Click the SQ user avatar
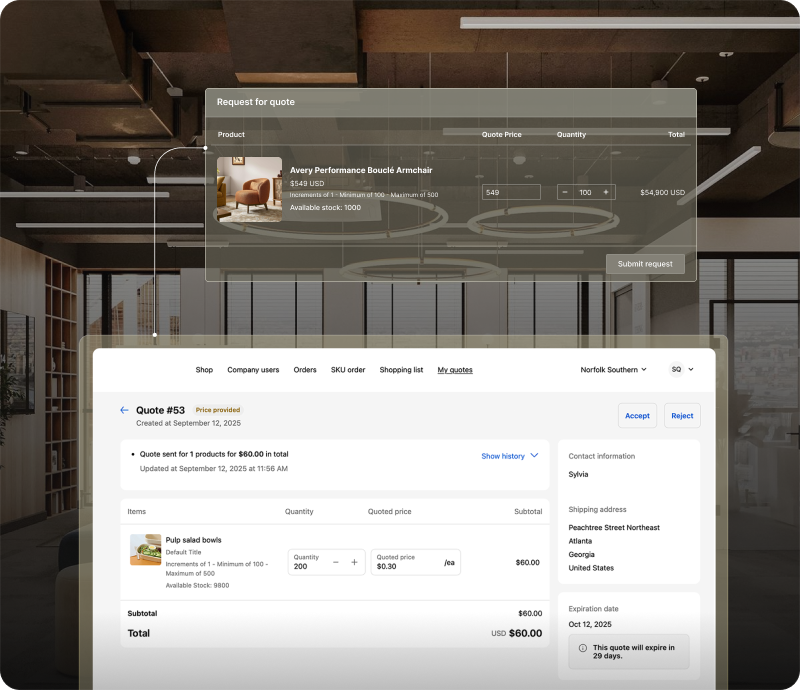 point(676,369)
